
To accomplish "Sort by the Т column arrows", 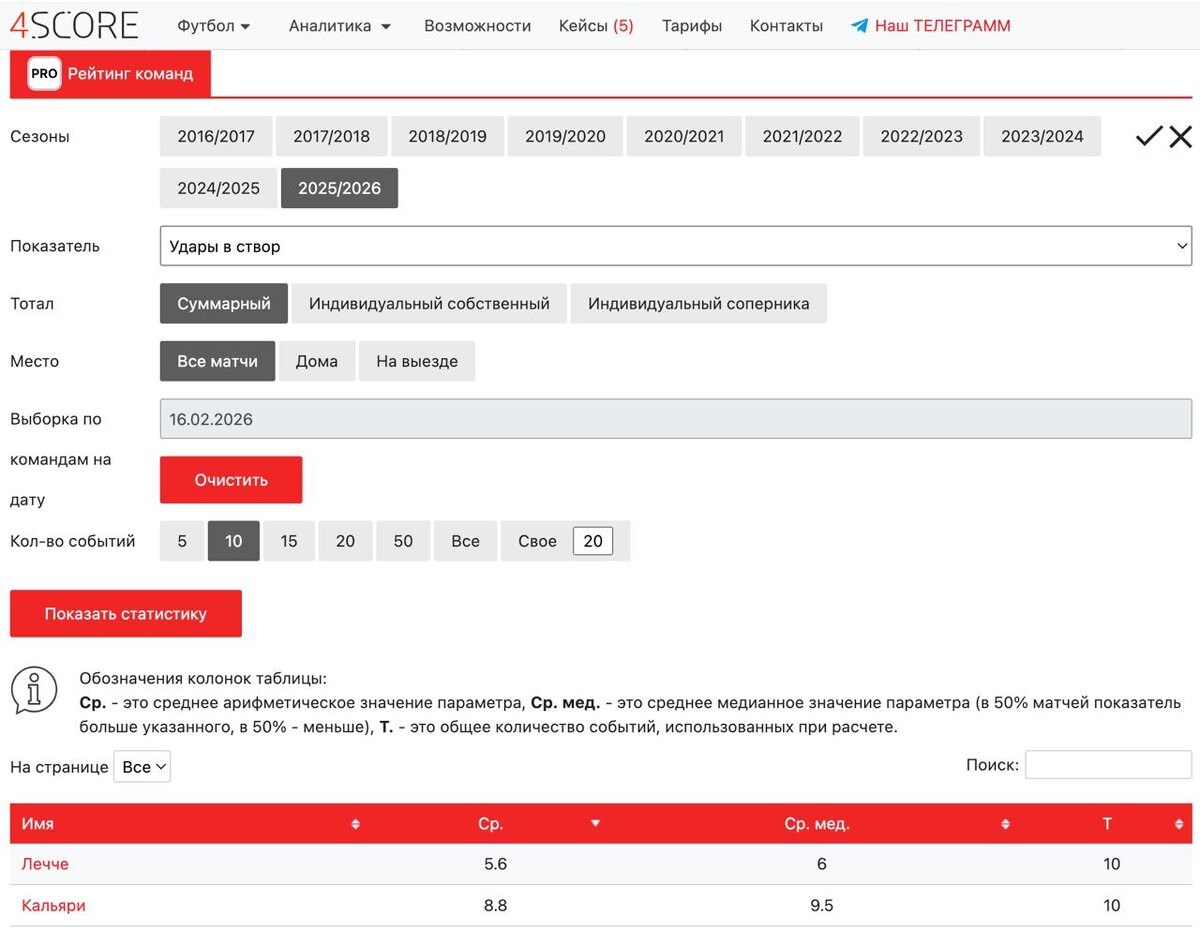I will pyautogui.click(x=1179, y=824).
